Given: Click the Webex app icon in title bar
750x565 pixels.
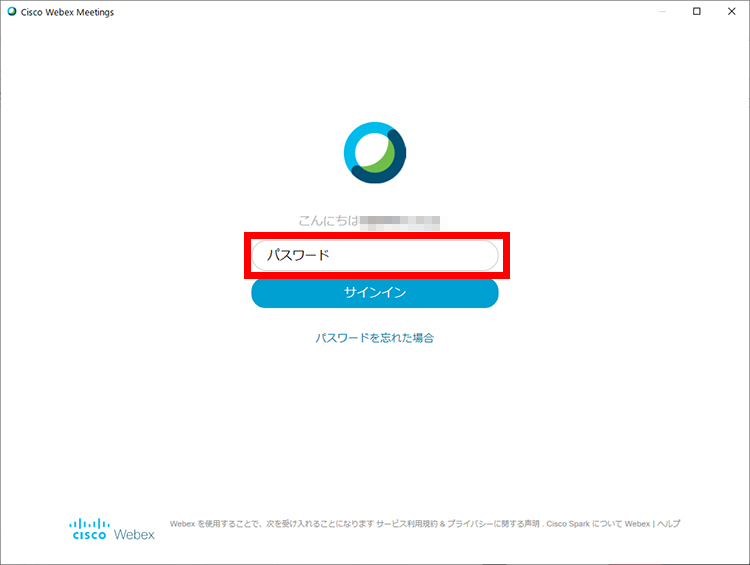Looking at the screenshot, I should (x=12, y=11).
